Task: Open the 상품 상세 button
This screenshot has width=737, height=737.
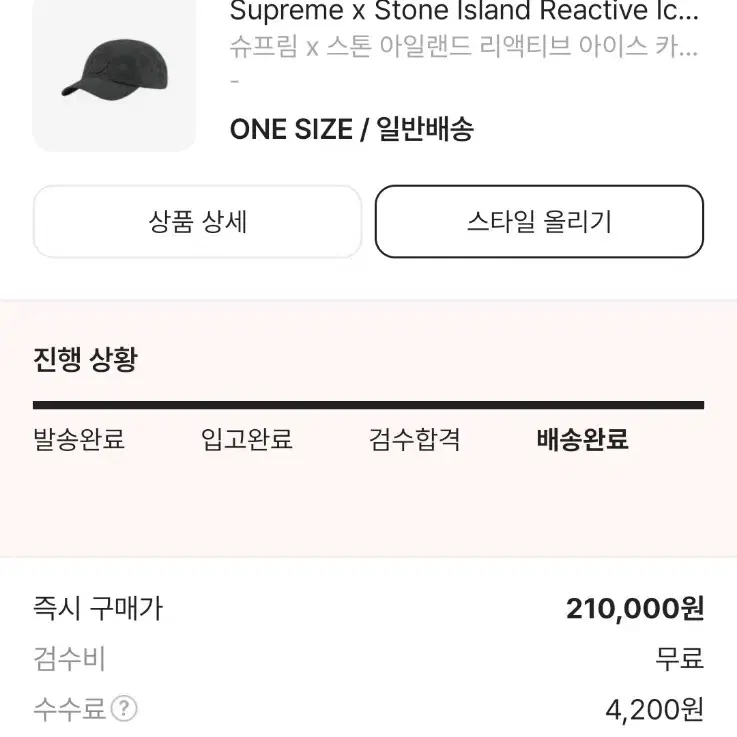Action: coord(197,221)
